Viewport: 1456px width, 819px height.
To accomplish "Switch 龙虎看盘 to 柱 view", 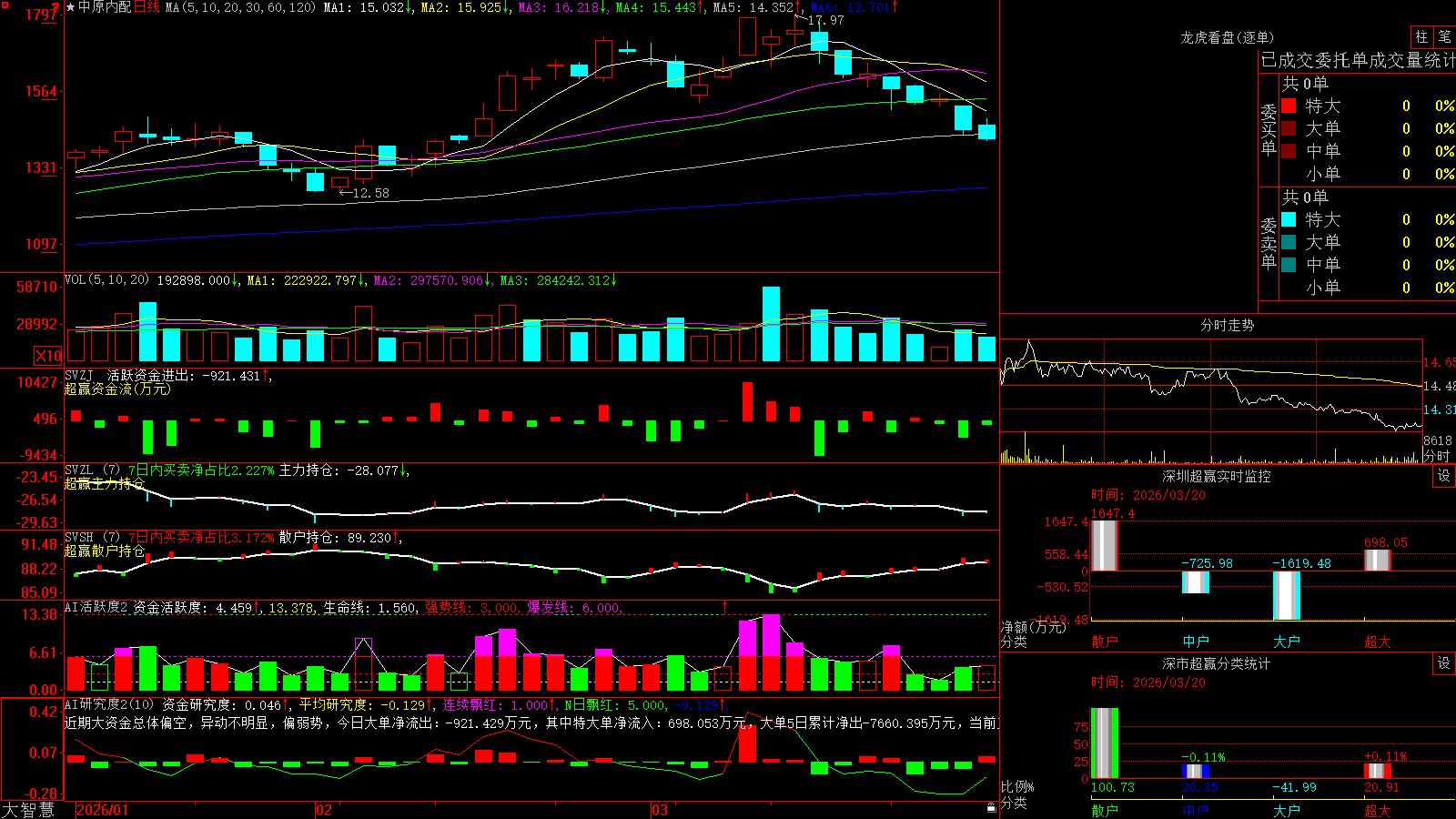I will pyautogui.click(x=1421, y=36).
